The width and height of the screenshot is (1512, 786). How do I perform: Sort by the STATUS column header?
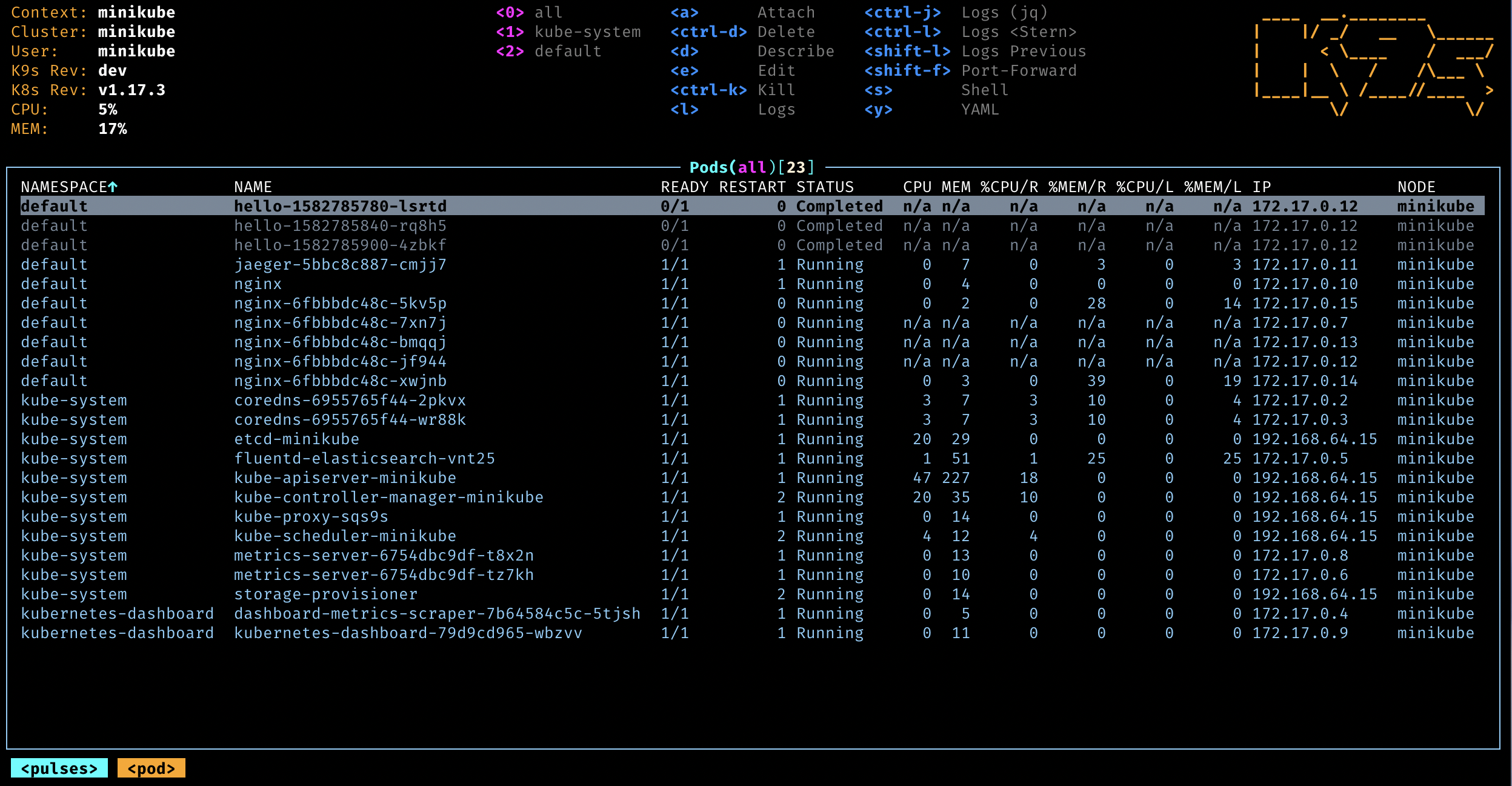(x=824, y=187)
